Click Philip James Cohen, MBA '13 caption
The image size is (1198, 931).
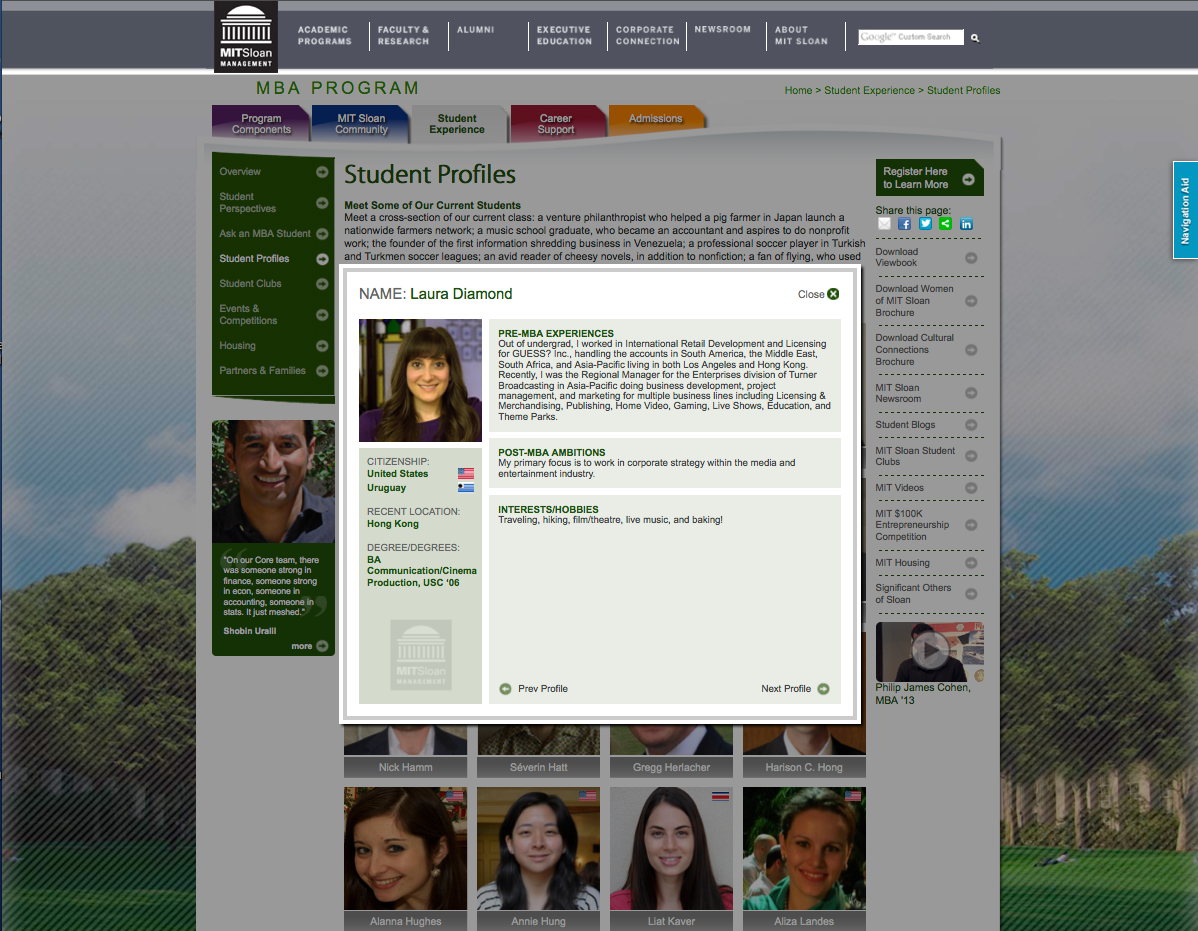[x=922, y=693]
